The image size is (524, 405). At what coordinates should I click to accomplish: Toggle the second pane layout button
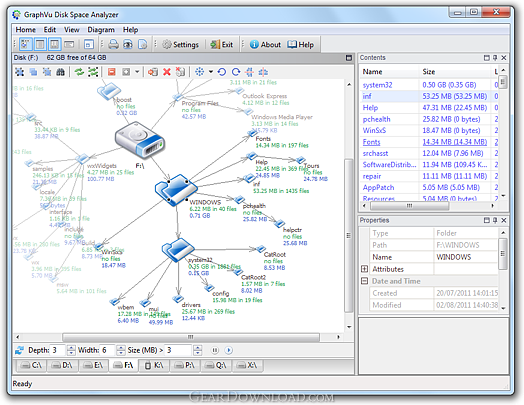40,44
